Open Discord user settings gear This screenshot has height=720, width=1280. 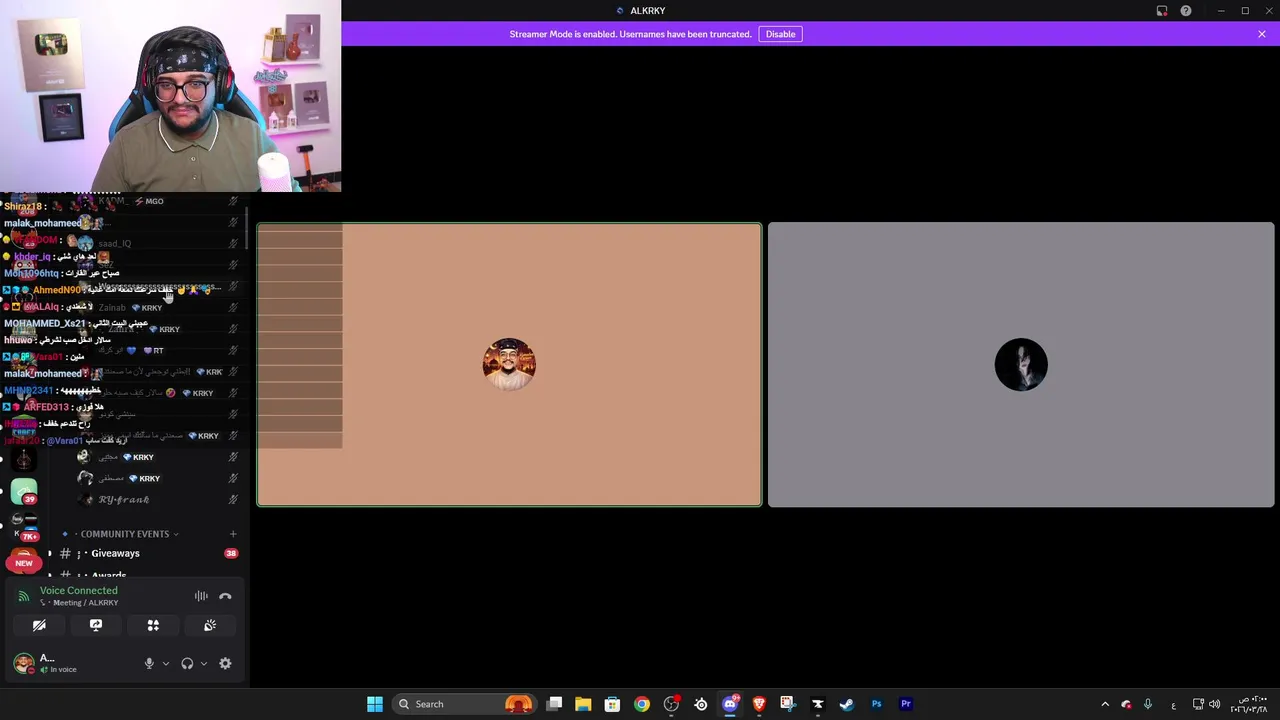point(225,663)
